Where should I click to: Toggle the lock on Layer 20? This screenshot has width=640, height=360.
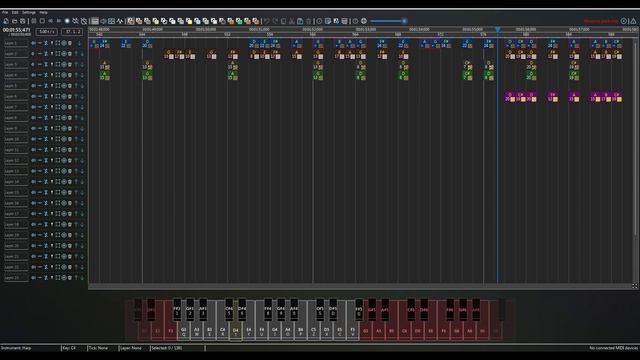tap(46, 246)
